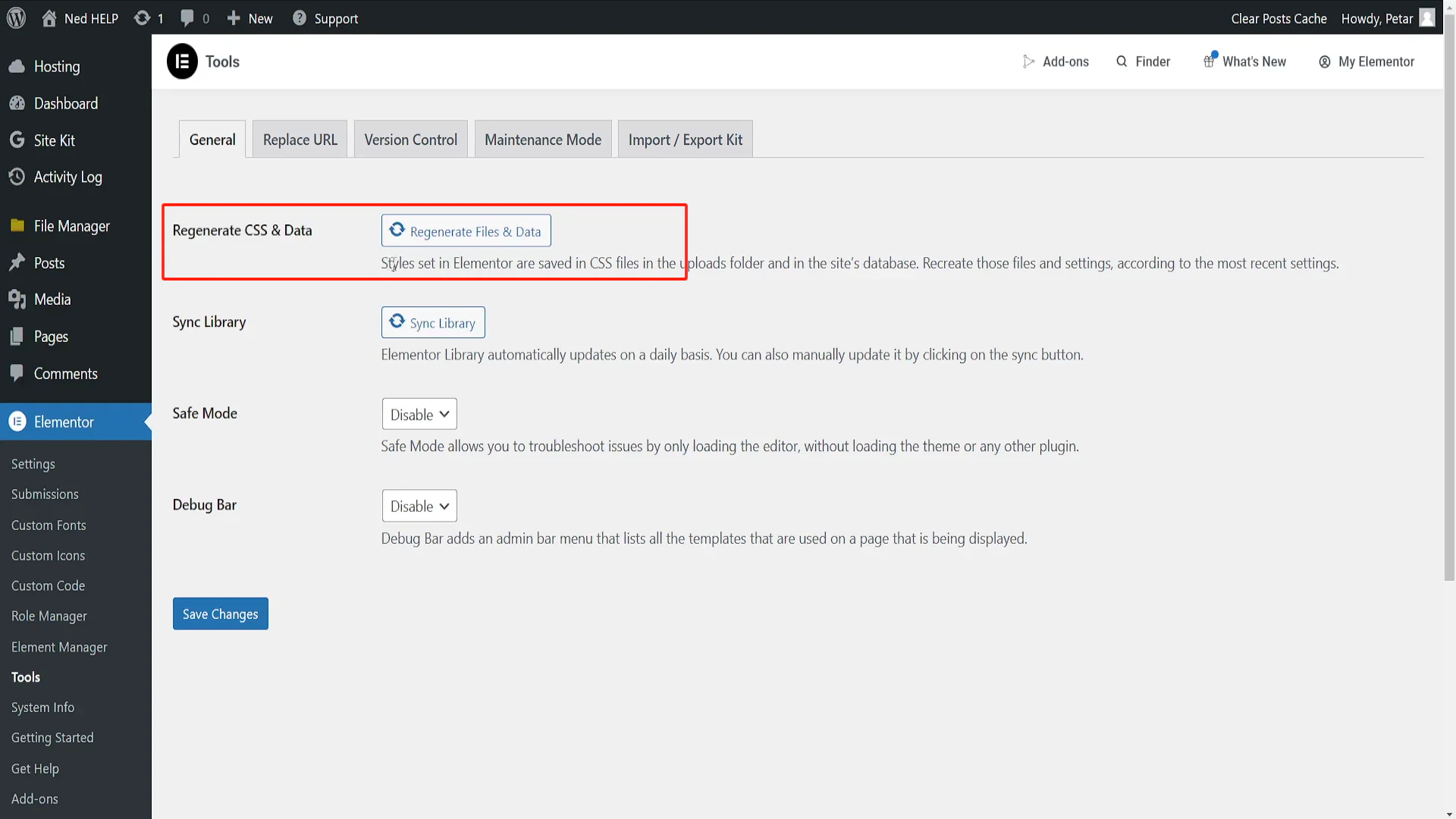Viewport: 1456px width, 819px height.
Task: Open the Version Control tab
Action: 410,140
